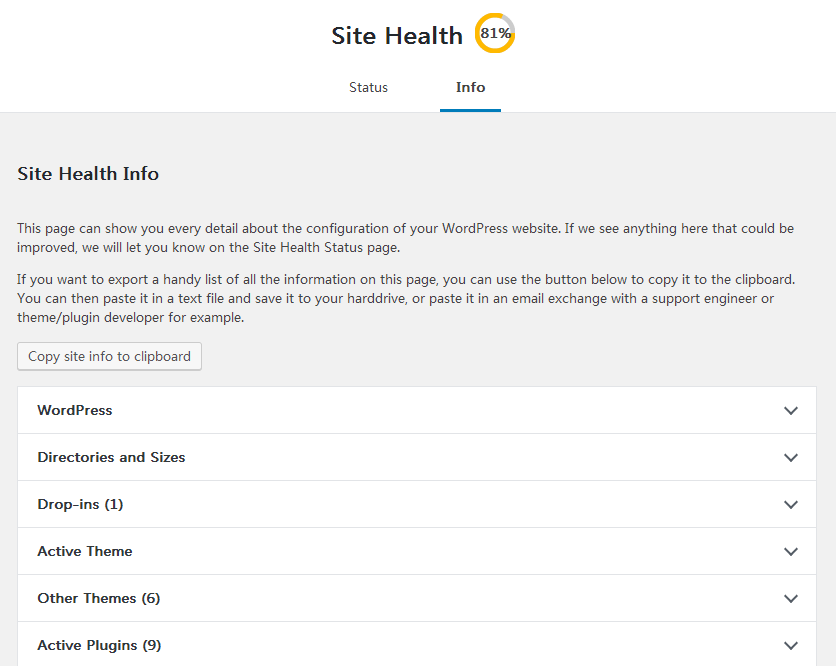
Task: Click the Active Plugins chevron arrow
Action: (791, 646)
